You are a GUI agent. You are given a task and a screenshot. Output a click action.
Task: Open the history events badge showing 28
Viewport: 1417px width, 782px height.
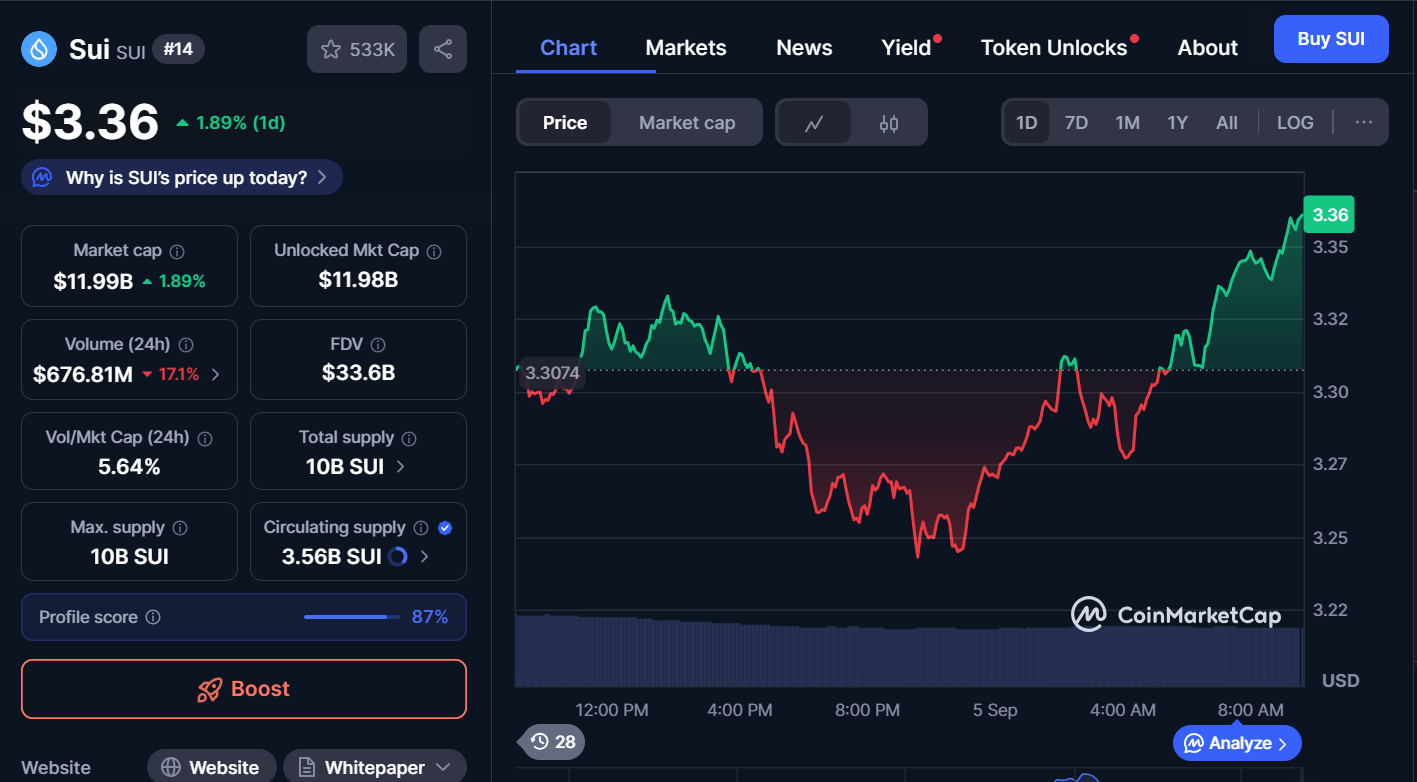point(552,742)
